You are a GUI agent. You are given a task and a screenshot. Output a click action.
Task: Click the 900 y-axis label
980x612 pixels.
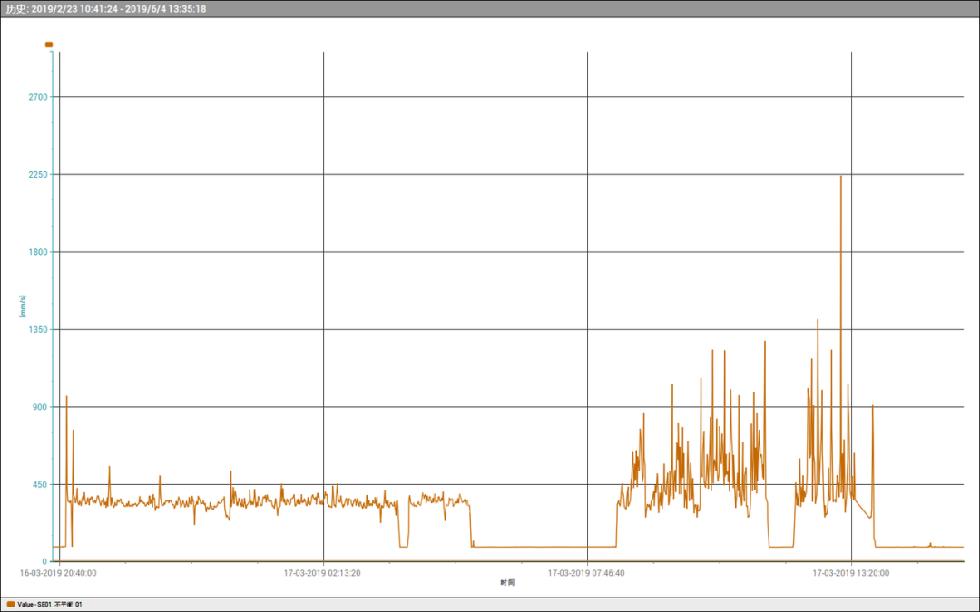point(39,407)
